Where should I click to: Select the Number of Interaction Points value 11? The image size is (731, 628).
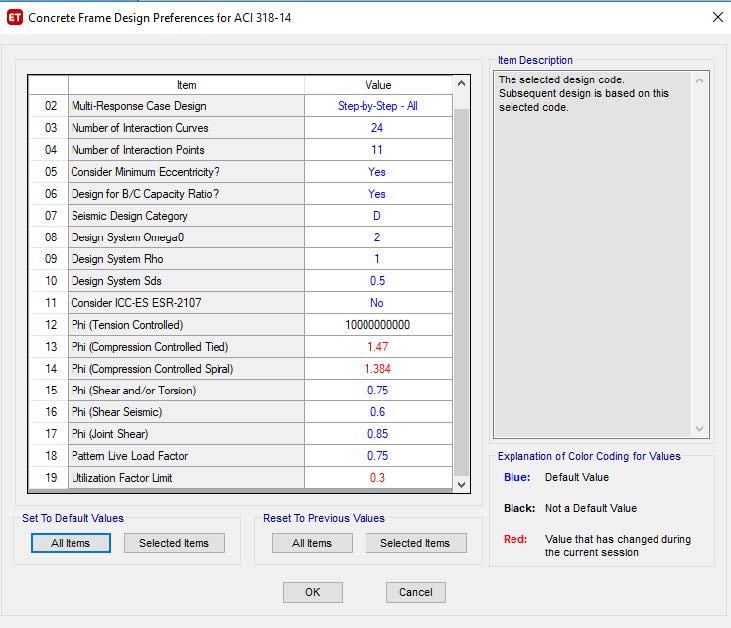click(x=378, y=150)
